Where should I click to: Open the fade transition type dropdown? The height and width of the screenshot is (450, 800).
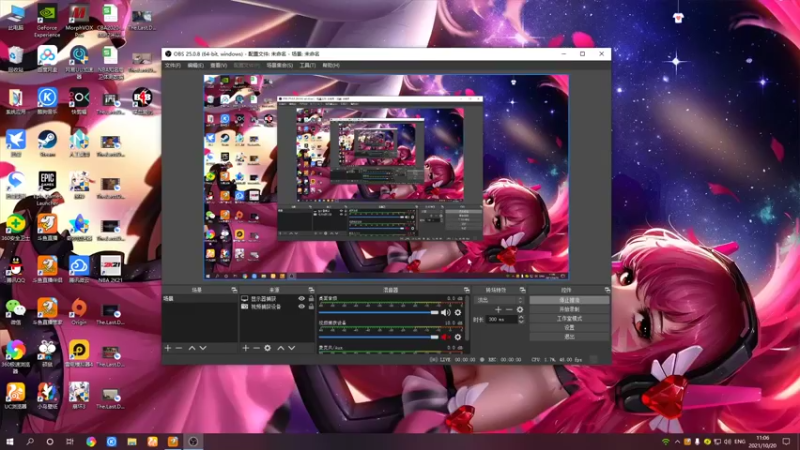tap(499, 300)
